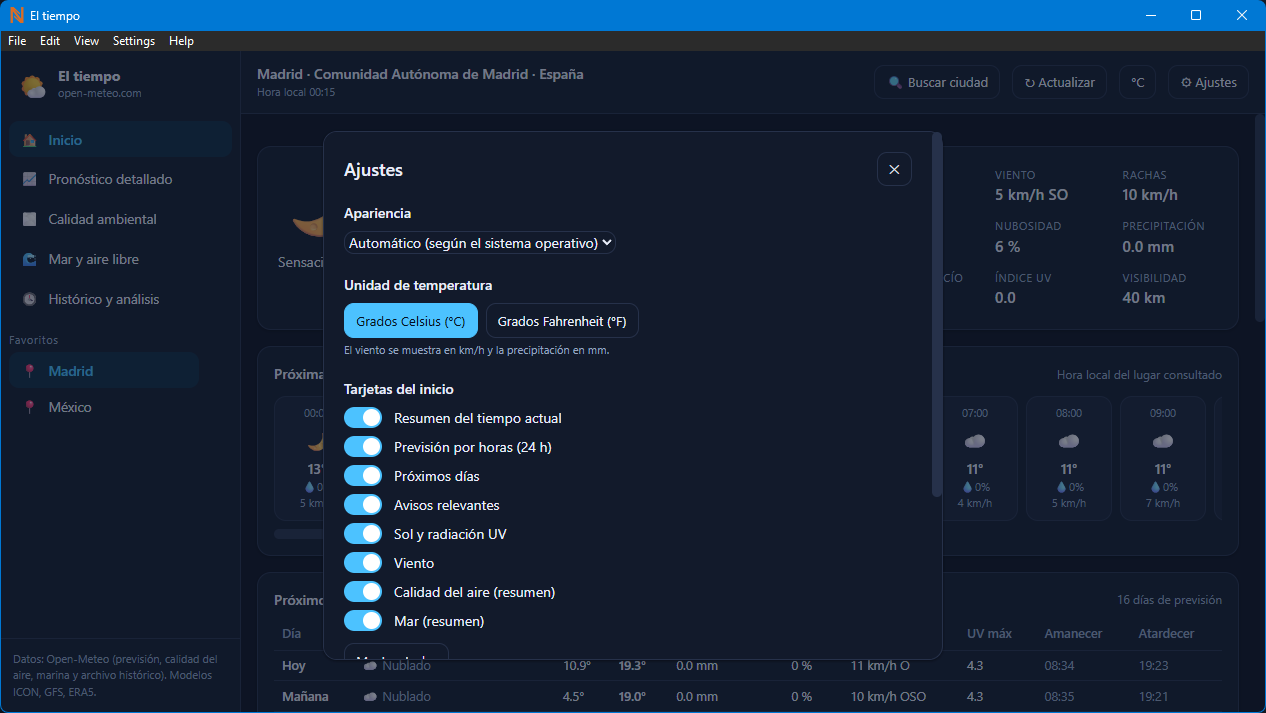Disable Calidad del aire (resumen) switch

[x=363, y=591]
